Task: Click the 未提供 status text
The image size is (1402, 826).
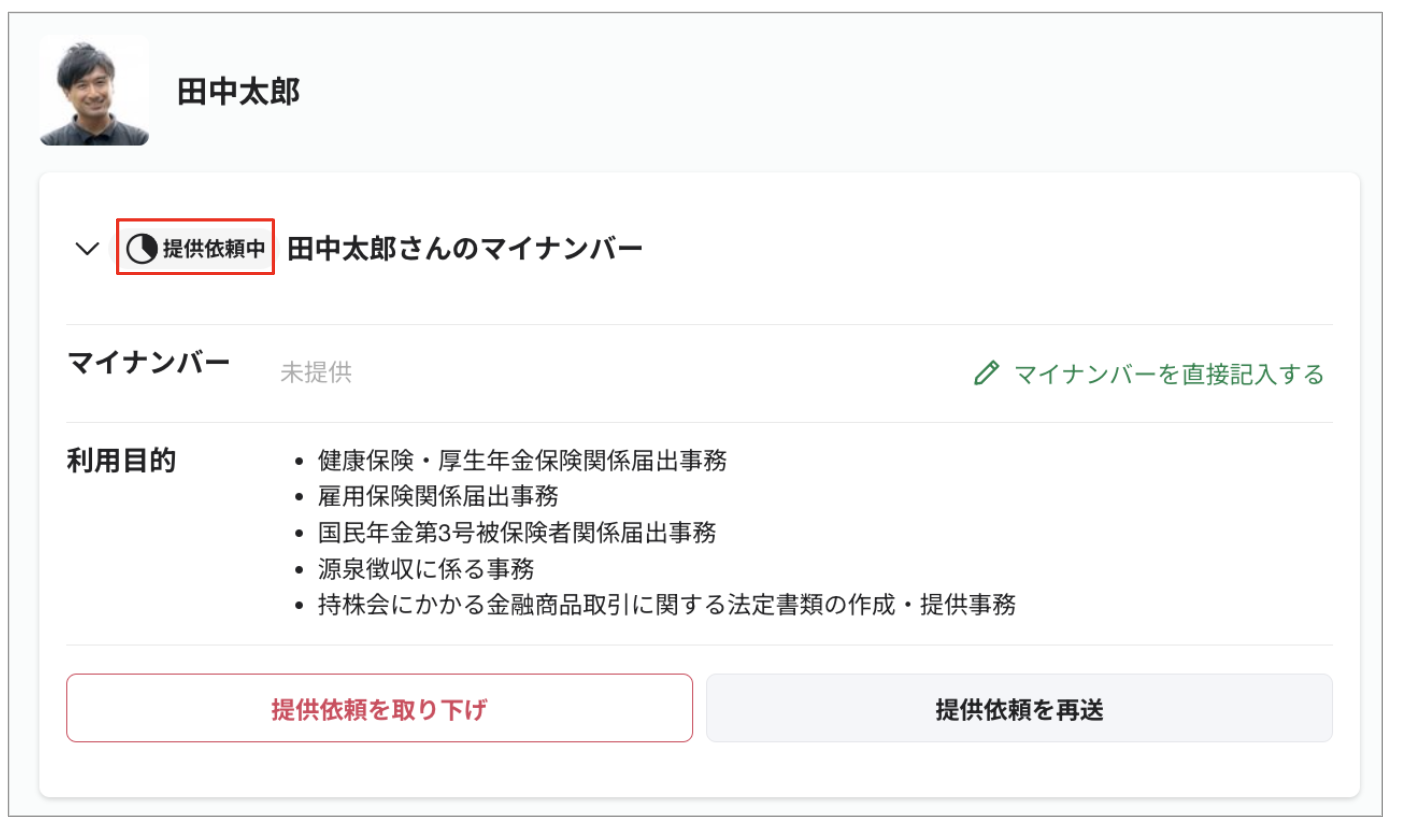Action: [x=316, y=373]
